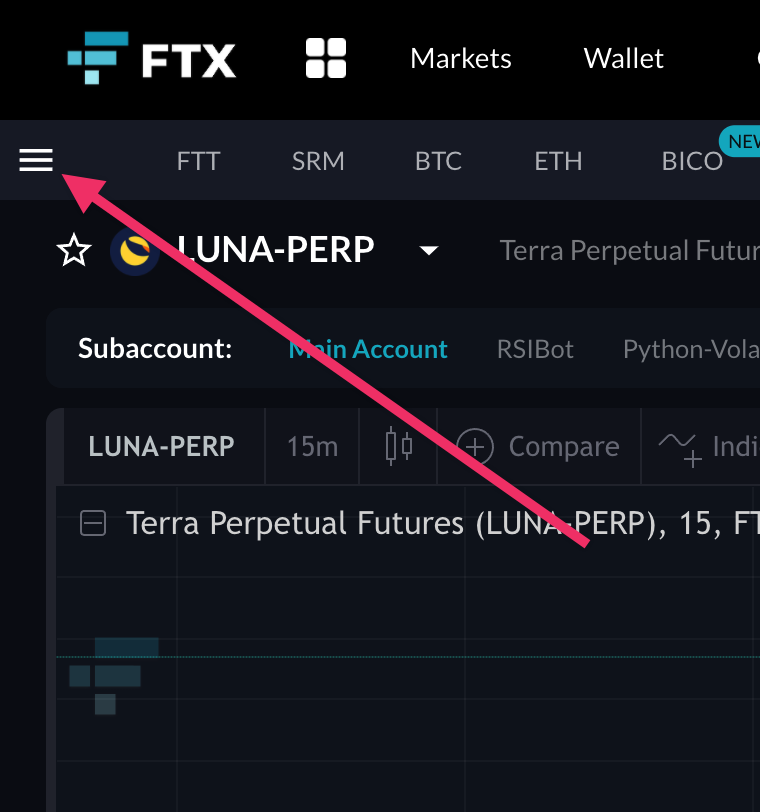Viewport: 760px width, 812px height.
Task: Go to the ETH market shortcut
Action: pyautogui.click(x=558, y=161)
